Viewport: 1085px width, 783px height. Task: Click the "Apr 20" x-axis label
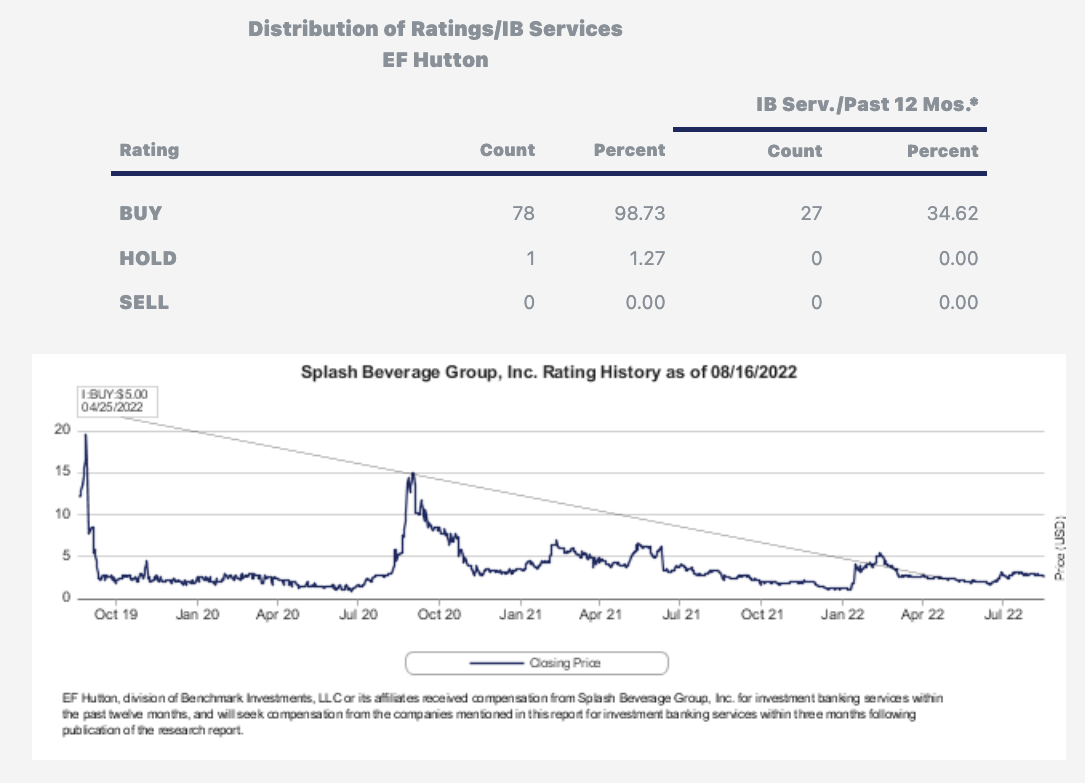pyautogui.click(x=277, y=614)
